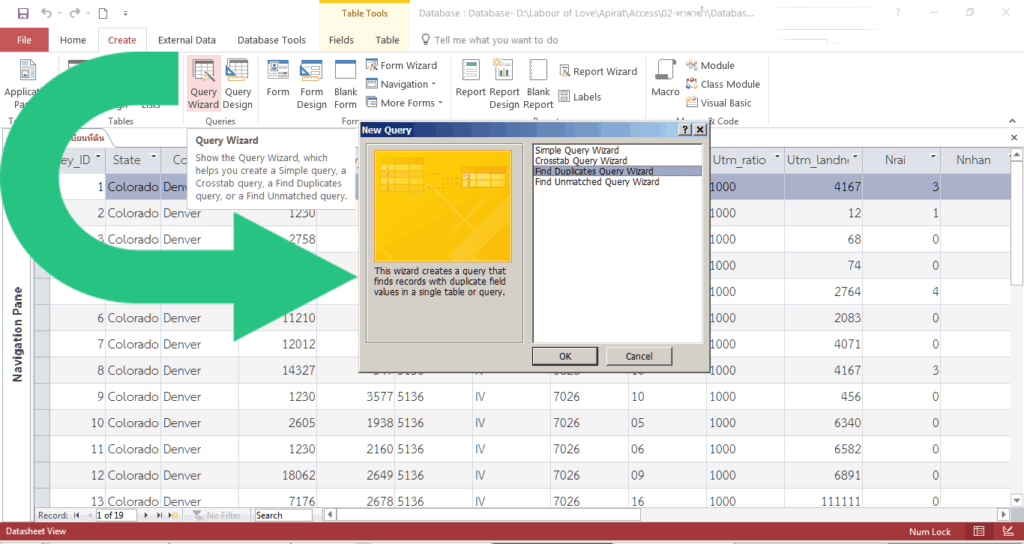Expand the More Forms dropdown
Screen dimensions: 1024x544
(404, 103)
